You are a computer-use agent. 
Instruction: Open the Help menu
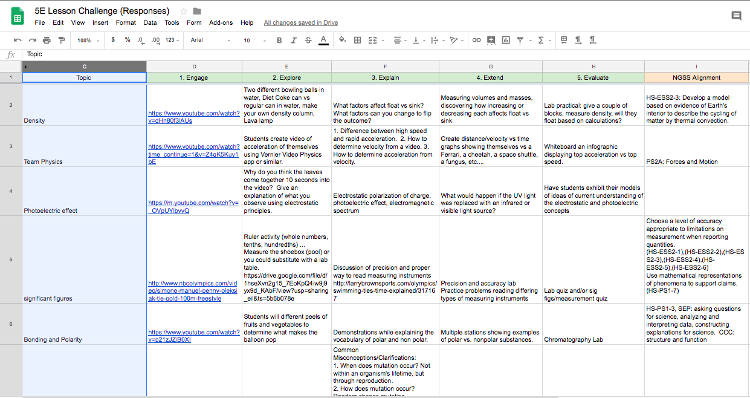[247, 22]
